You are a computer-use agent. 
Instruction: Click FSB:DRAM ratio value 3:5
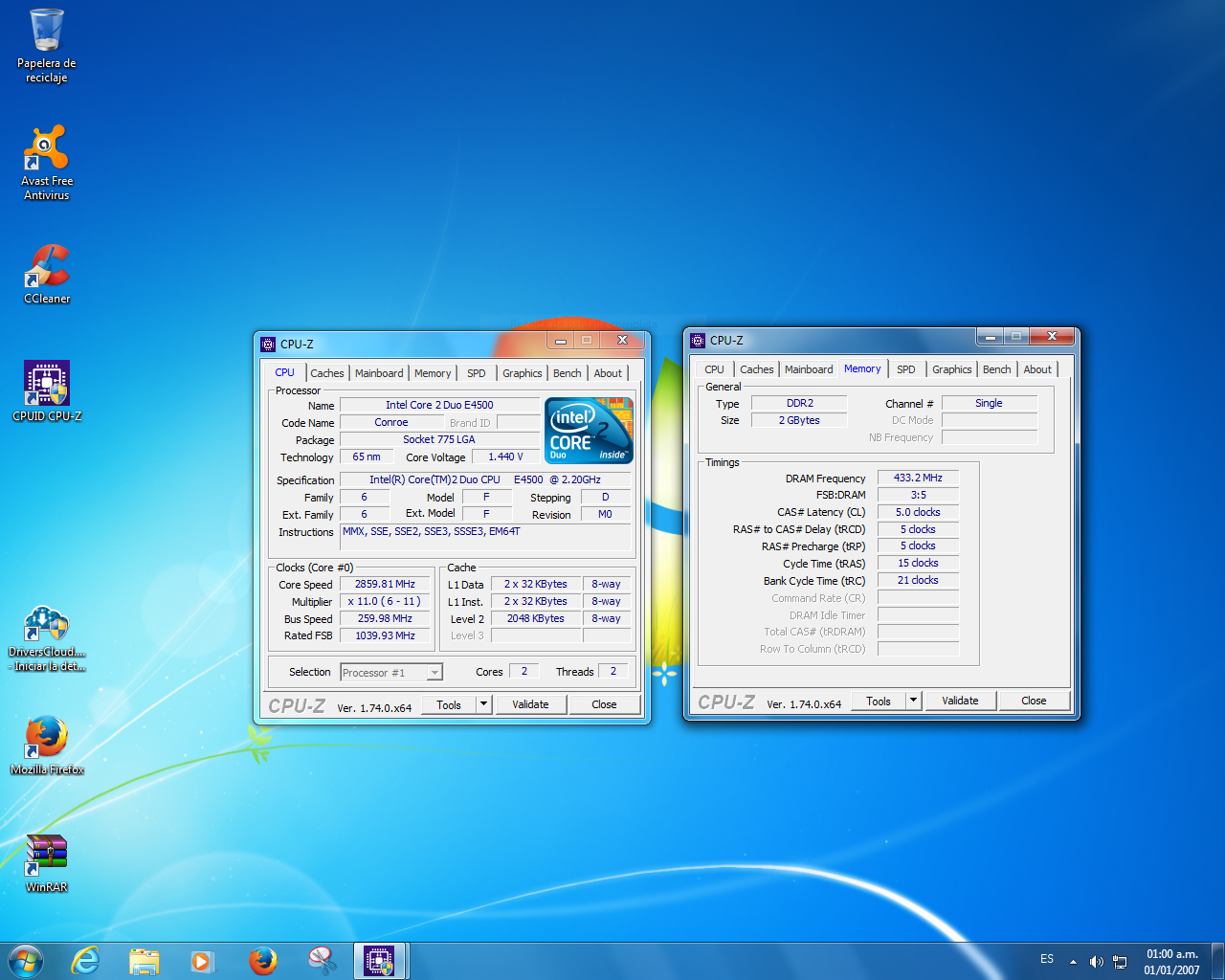point(918,495)
